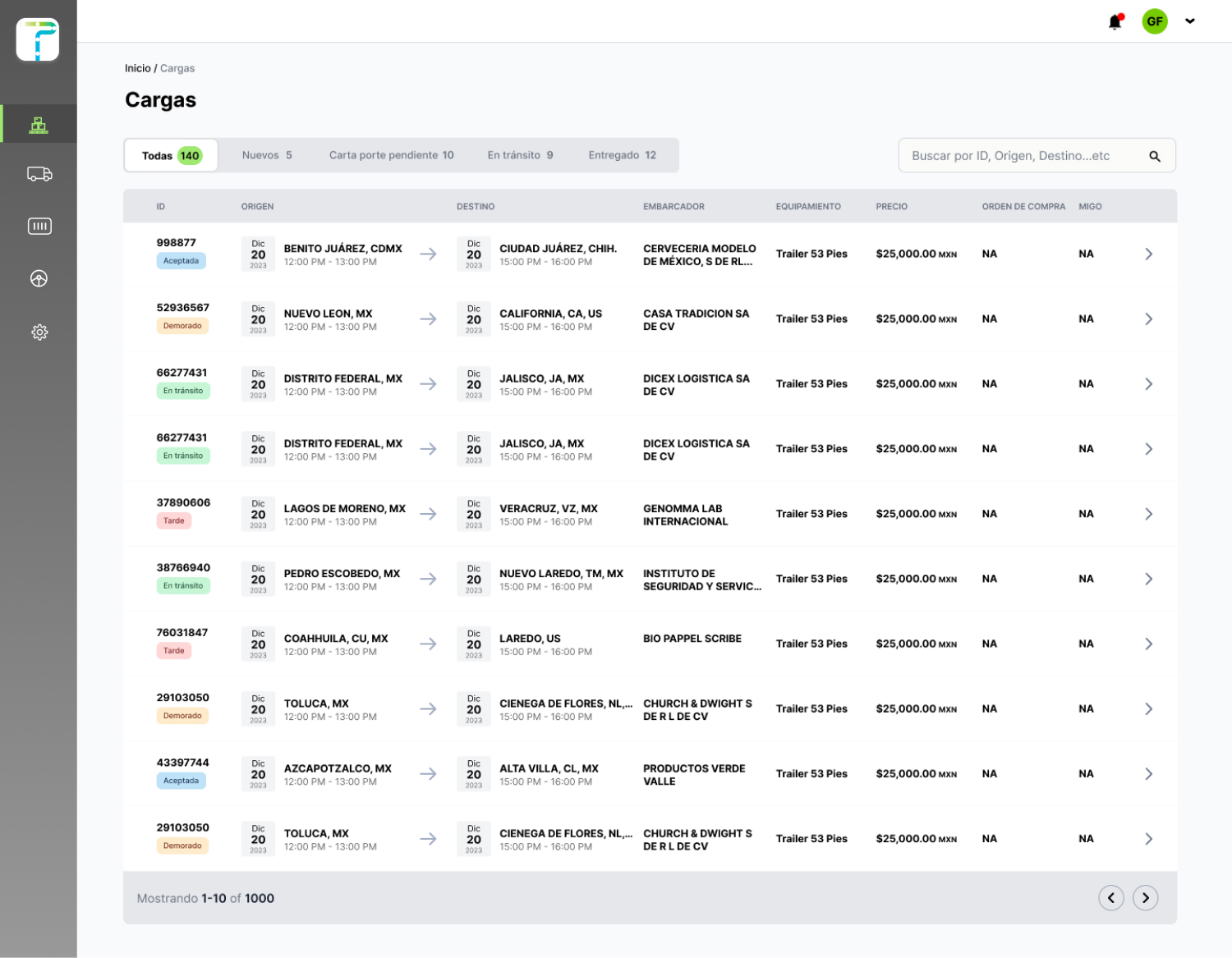Follow the Inicio breadcrumb link

pos(137,68)
